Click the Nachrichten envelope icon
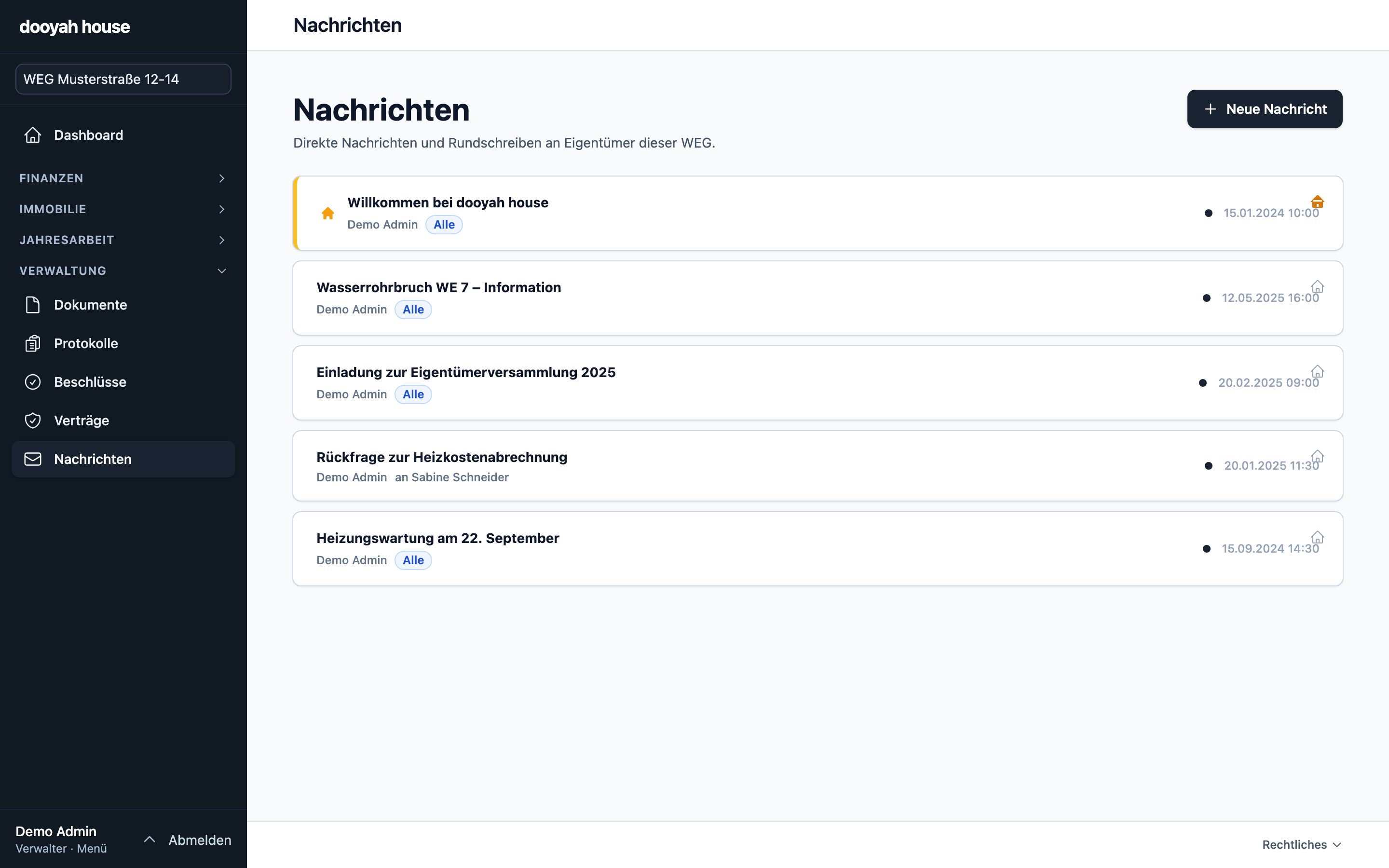1389x868 pixels. pos(33,459)
